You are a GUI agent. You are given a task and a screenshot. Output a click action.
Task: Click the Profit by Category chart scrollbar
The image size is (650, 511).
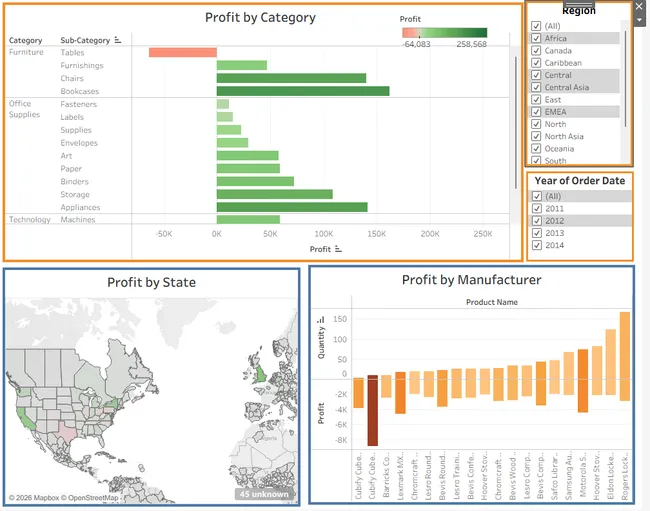516,123
